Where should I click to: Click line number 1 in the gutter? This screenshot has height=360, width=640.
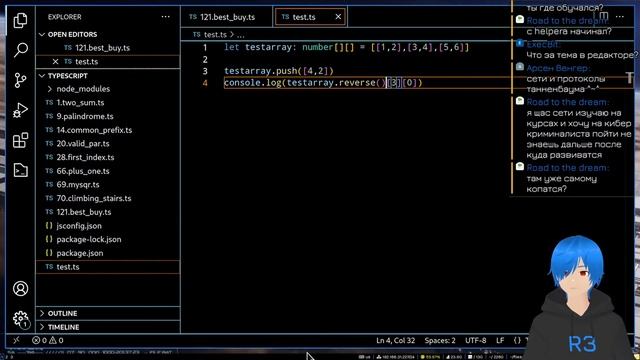tap(205, 47)
